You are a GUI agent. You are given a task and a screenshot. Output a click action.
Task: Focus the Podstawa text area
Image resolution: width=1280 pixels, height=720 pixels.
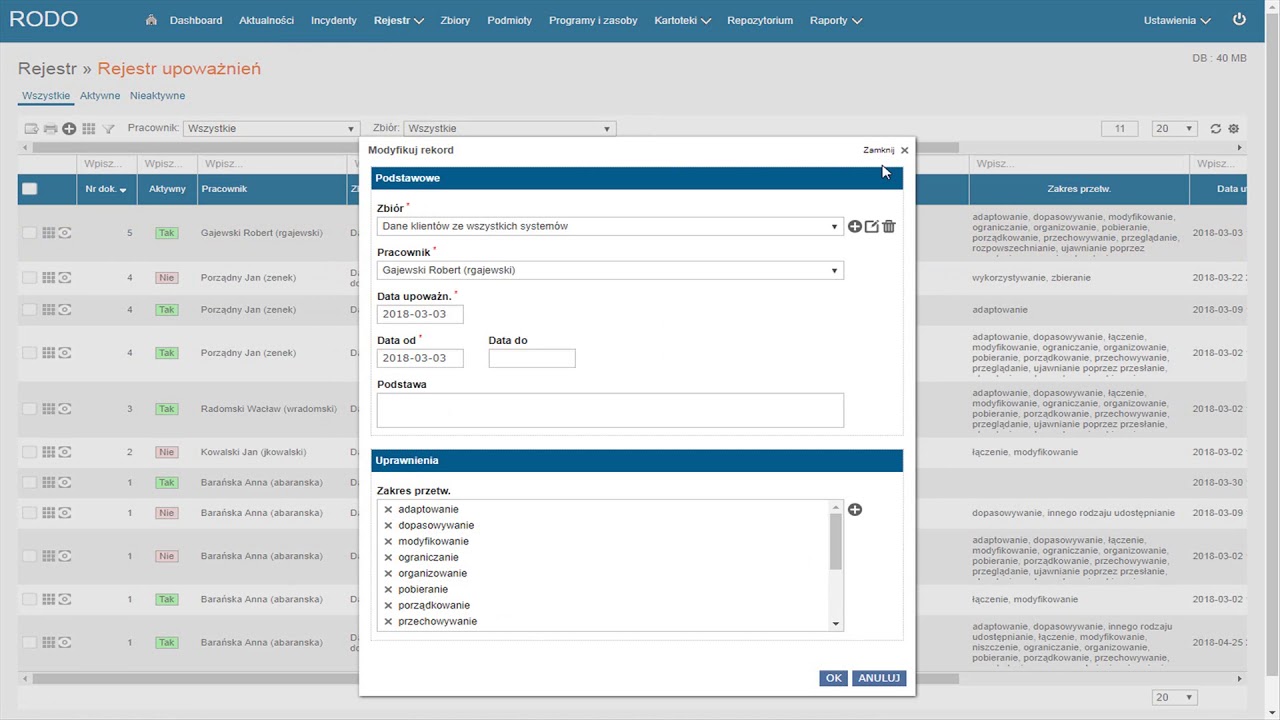[x=610, y=410]
